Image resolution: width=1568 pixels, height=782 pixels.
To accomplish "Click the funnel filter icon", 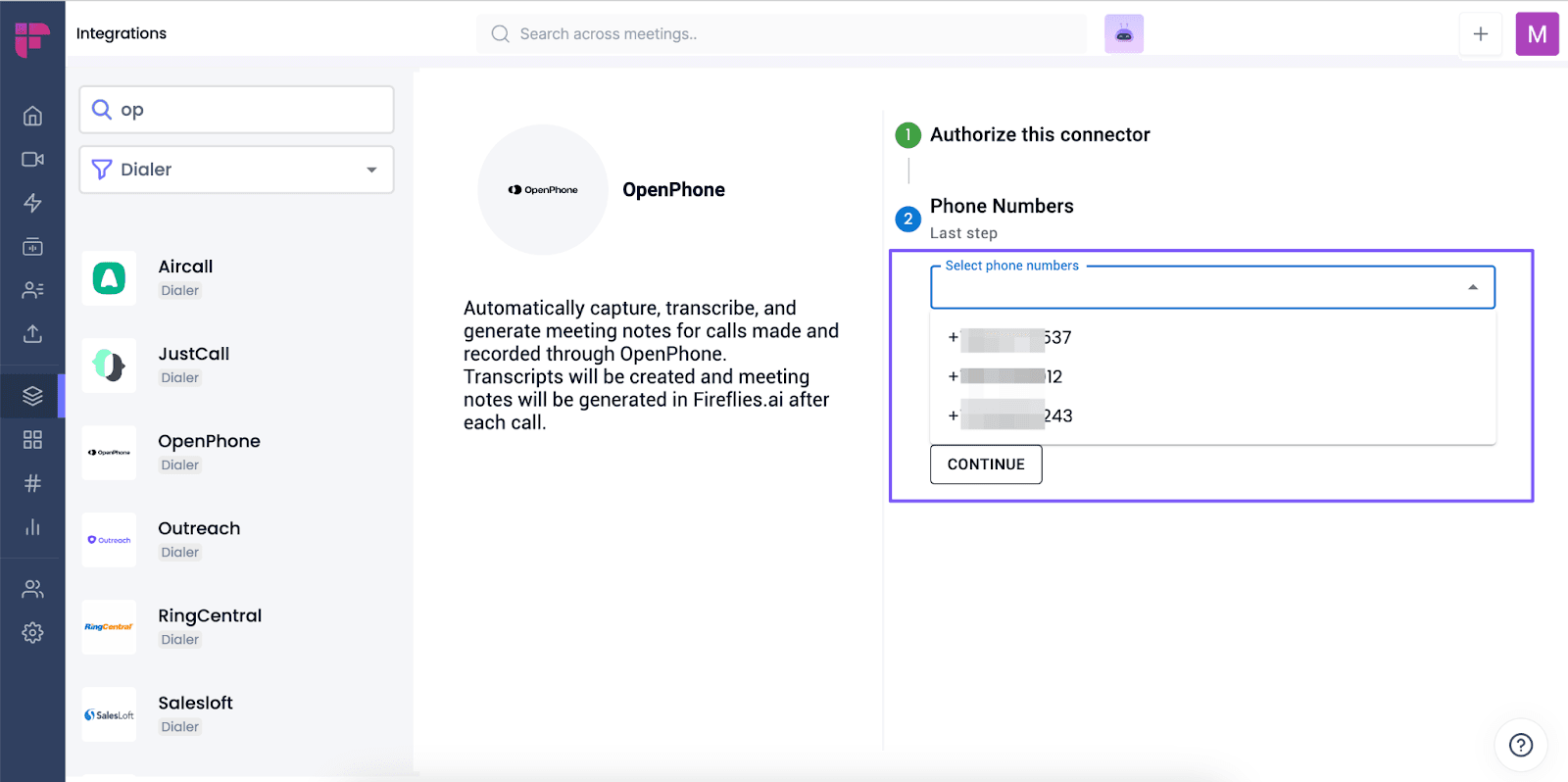I will 102,170.
